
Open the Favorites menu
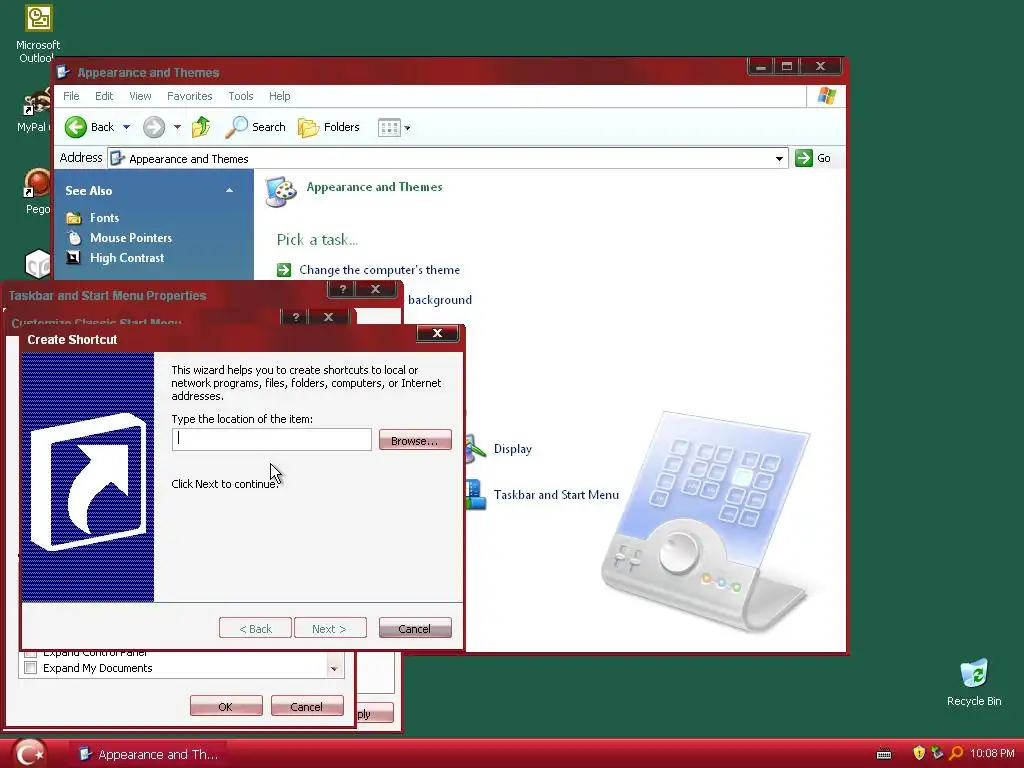[189, 96]
